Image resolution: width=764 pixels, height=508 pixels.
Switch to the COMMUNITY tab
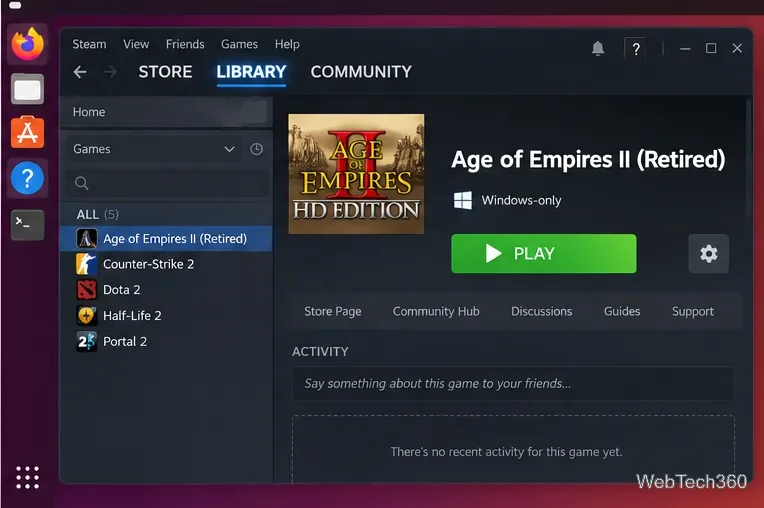click(361, 72)
